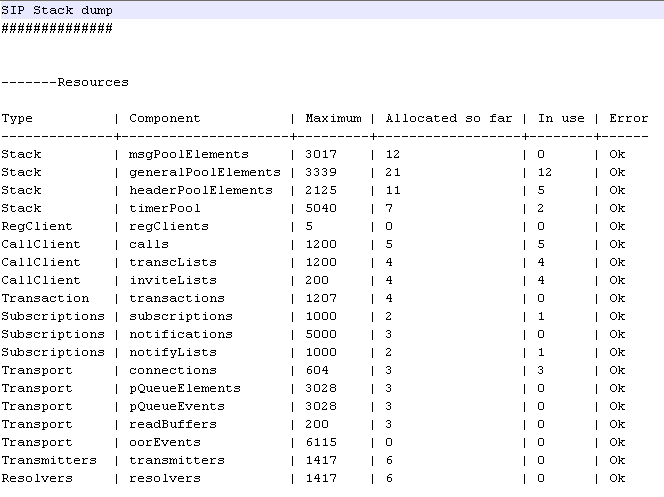Image resolution: width=664 pixels, height=497 pixels.
Task: Click the 'Allocated so far' column header
Action: tap(449, 118)
